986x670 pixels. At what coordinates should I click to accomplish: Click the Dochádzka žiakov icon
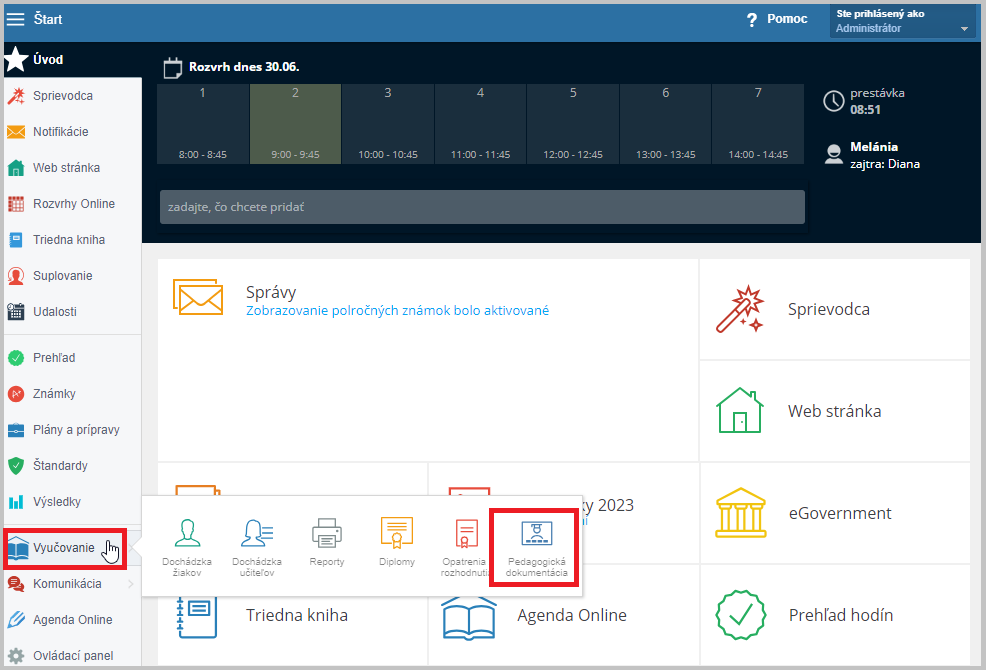coord(187,546)
